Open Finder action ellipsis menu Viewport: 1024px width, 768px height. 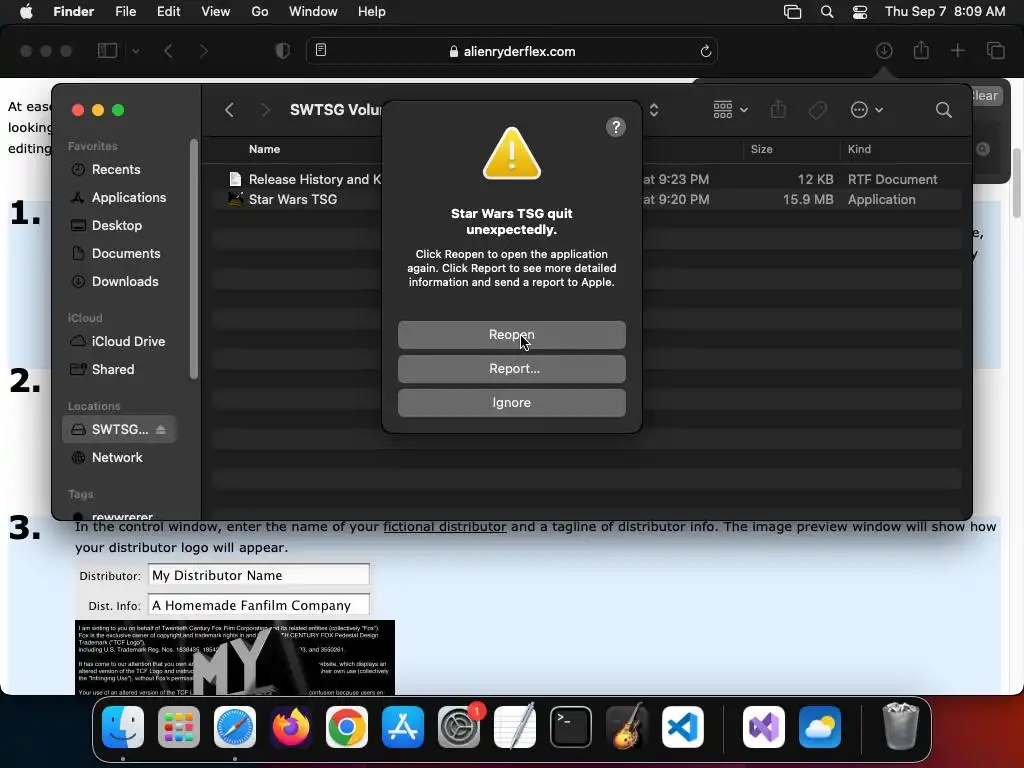point(867,110)
